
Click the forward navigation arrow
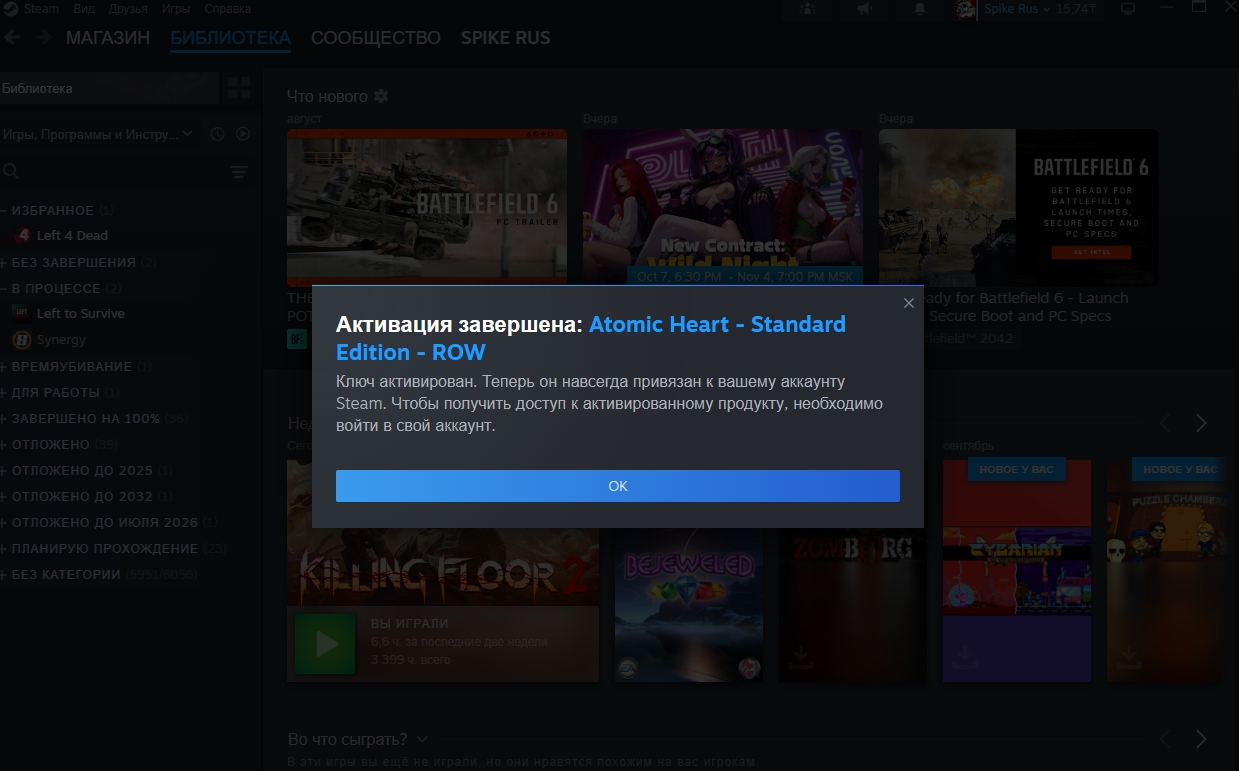pos(43,38)
